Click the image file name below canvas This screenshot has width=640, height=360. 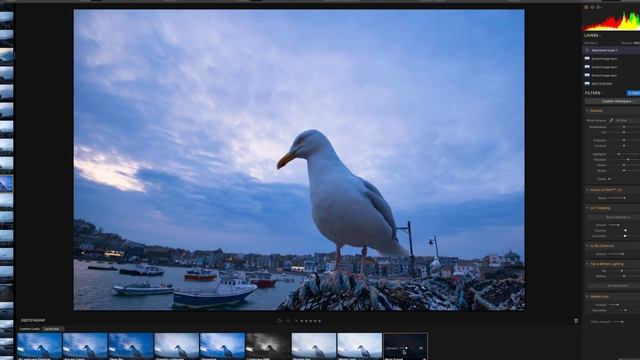pyautogui.click(x=33, y=320)
